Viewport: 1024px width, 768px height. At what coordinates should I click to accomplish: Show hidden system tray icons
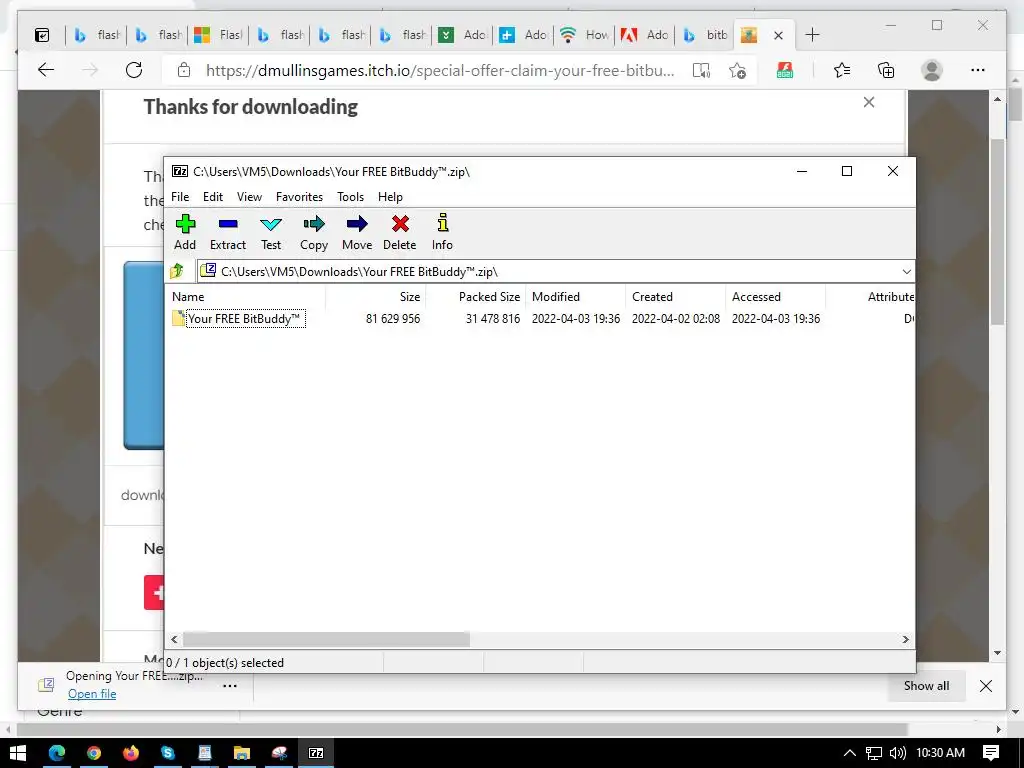(850, 753)
